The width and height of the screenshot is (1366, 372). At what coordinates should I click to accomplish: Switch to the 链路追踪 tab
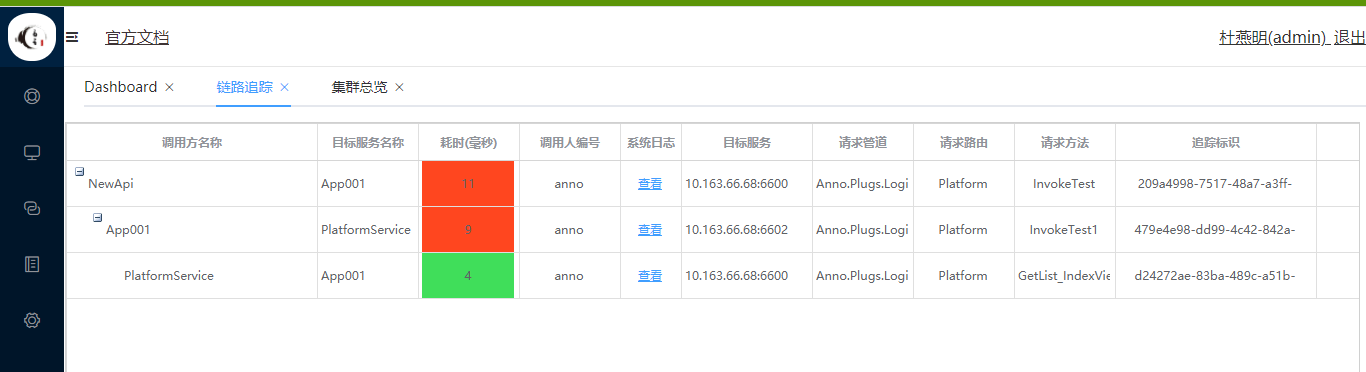tap(244, 87)
